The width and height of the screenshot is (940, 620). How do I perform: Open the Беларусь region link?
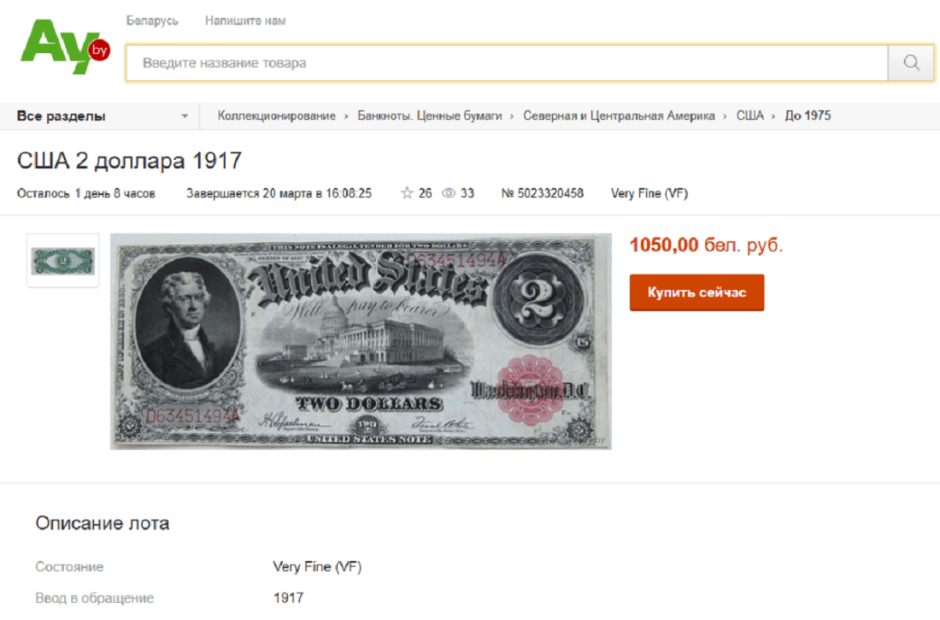[x=152, y=20]
